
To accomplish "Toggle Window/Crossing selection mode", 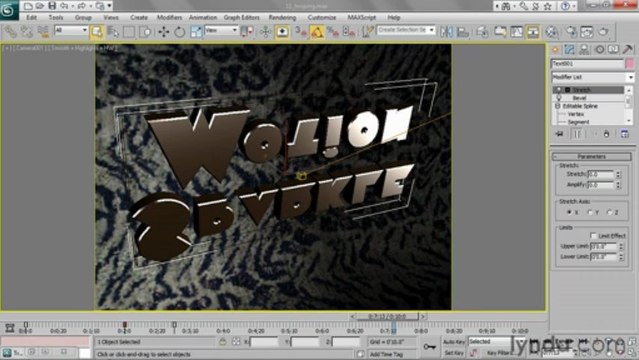I will (145, 32).
